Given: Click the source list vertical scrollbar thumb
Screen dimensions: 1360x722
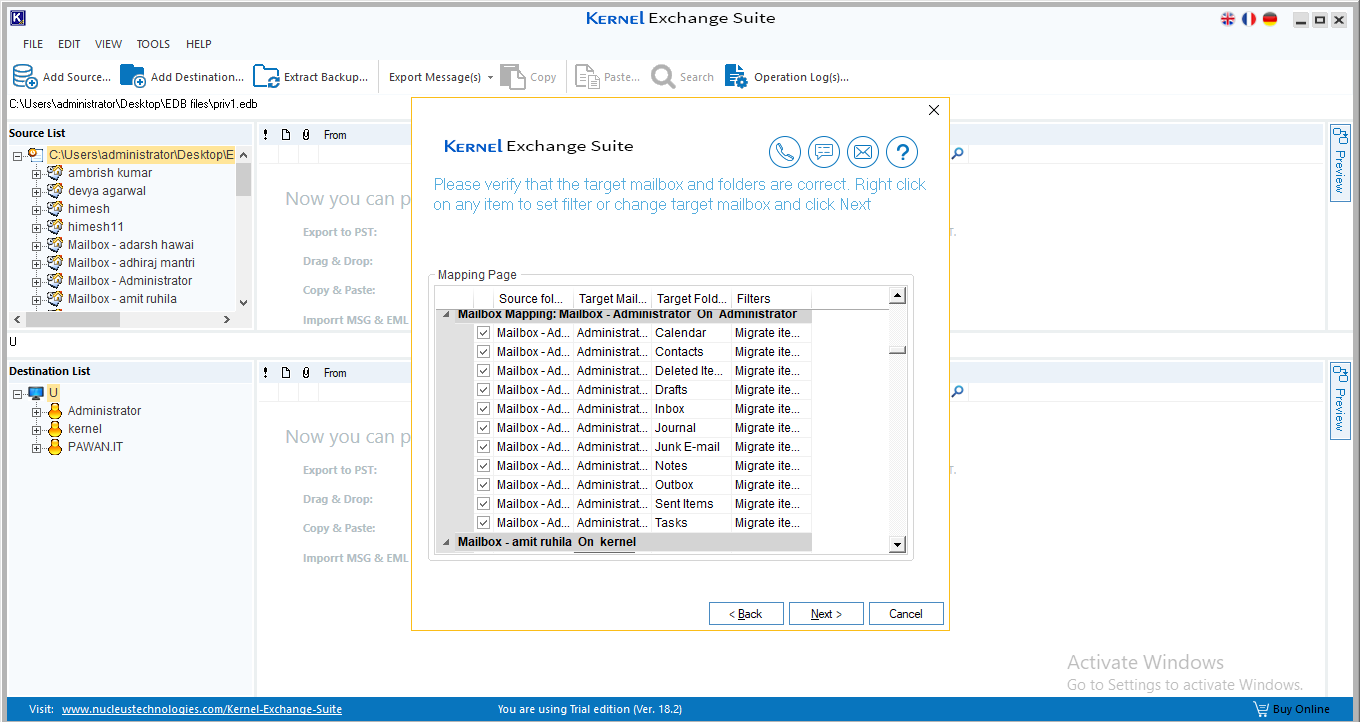Looking at the screenshot, I should click(243, 178).
